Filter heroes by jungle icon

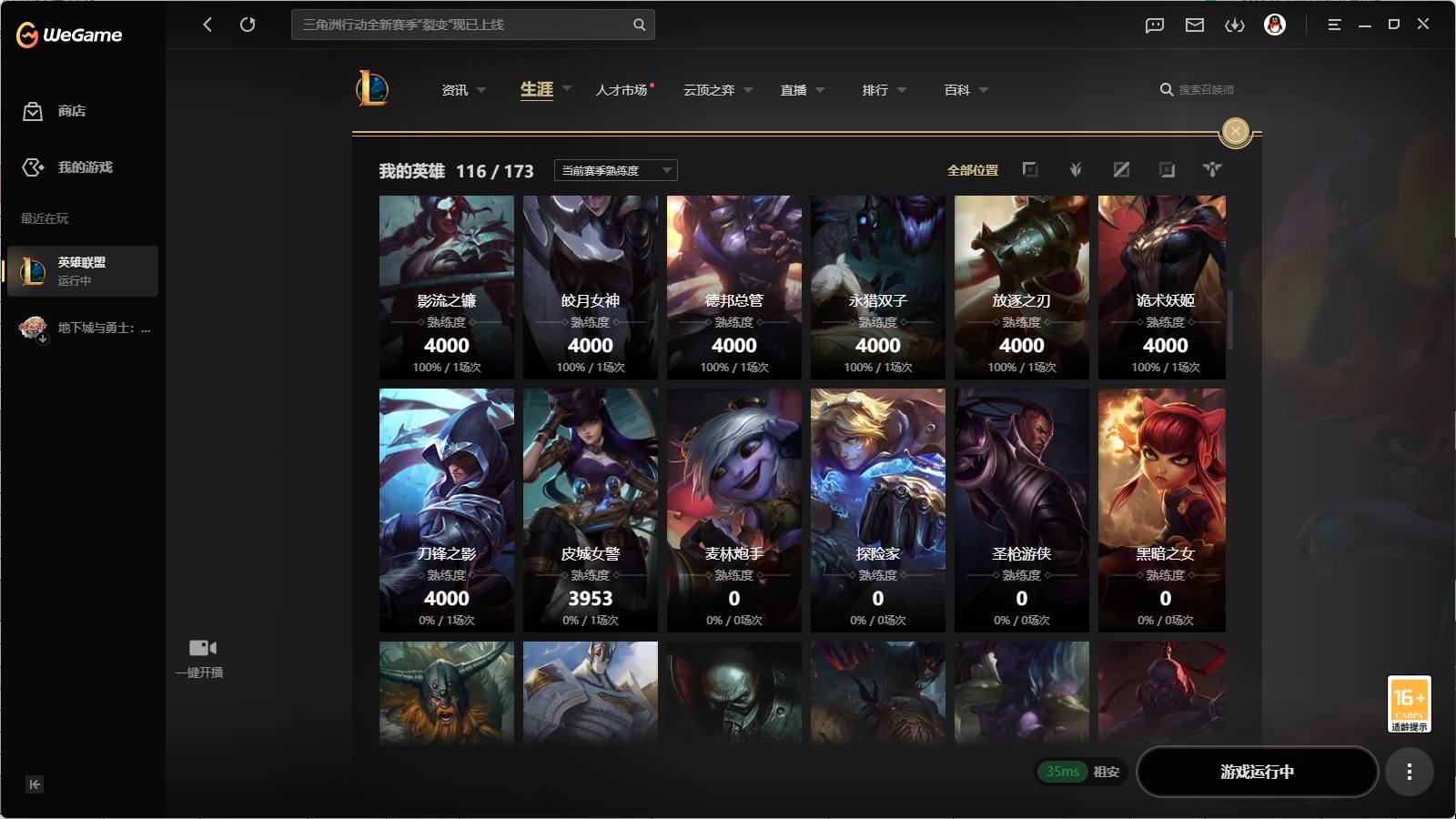(1076, 169)
